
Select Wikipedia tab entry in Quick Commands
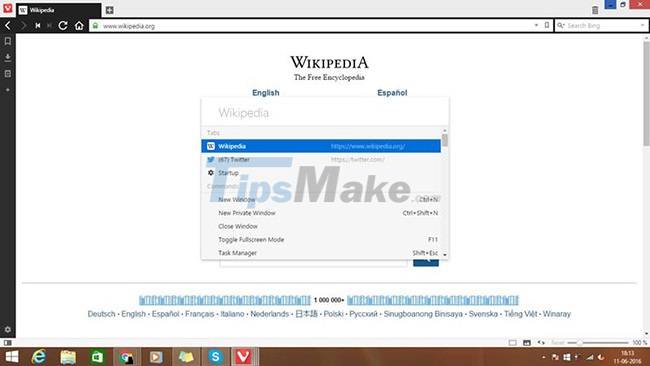[321, 146]
